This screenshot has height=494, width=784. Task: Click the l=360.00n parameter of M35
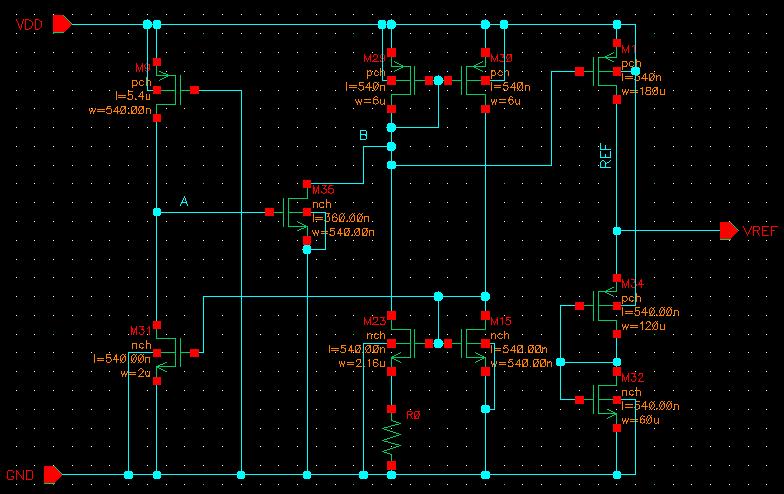(x=341, y=218)
